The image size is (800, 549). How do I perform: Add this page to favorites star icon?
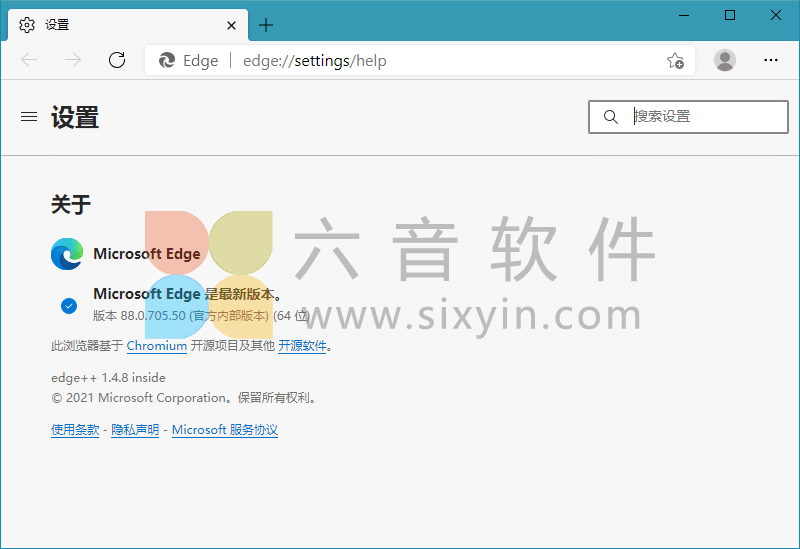click(675, 61)
